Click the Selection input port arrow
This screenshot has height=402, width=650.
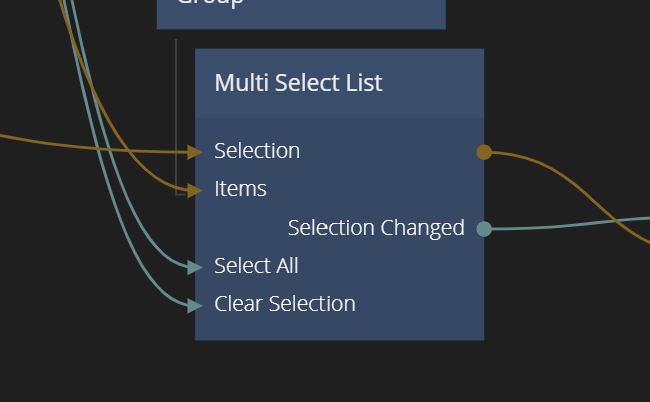[x=195, y=152]
